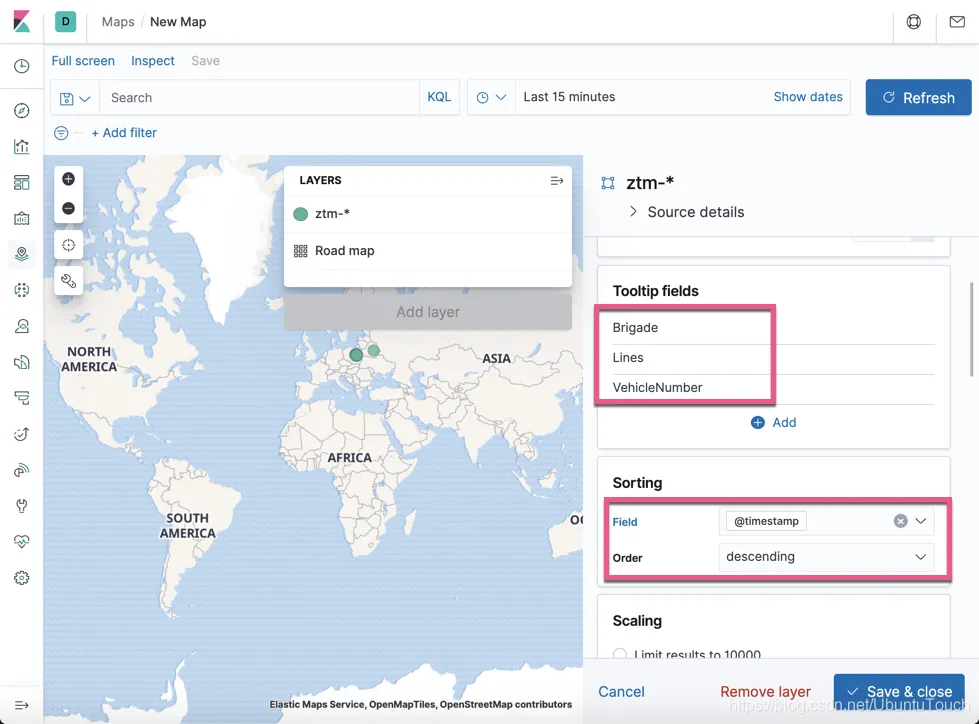Screen dimensions: 979x724
Task: Open the time quick menu dropdown
Action: (x=491, y=97)
